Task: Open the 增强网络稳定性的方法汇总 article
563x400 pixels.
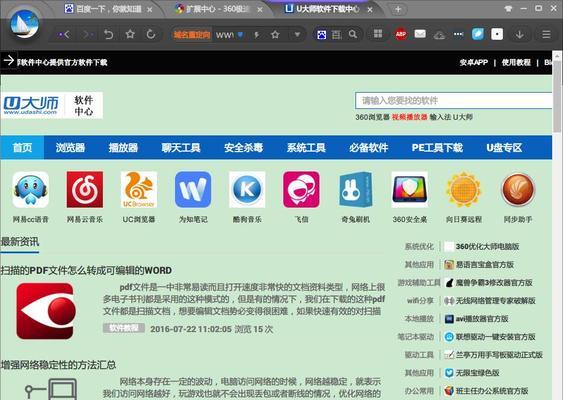Action: [x=58, y=365]
